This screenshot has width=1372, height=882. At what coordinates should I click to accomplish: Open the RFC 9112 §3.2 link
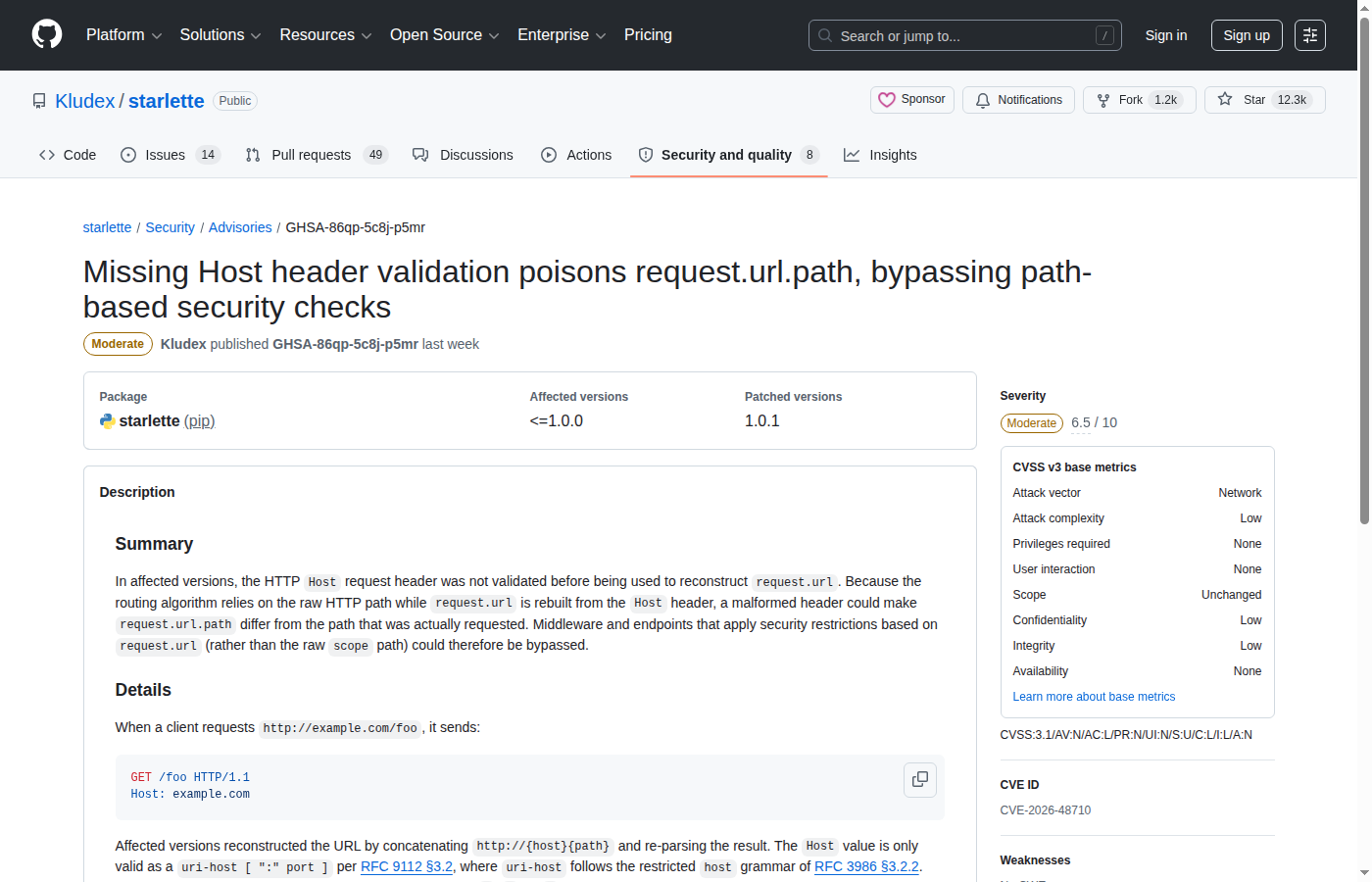[x=407, y=866]
